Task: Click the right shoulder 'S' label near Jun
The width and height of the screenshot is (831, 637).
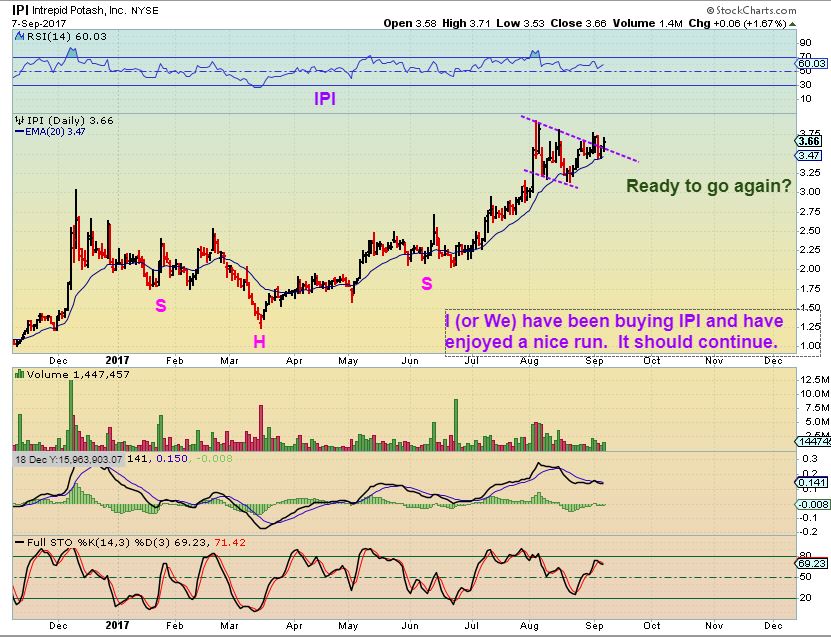Action: point(427,284)
